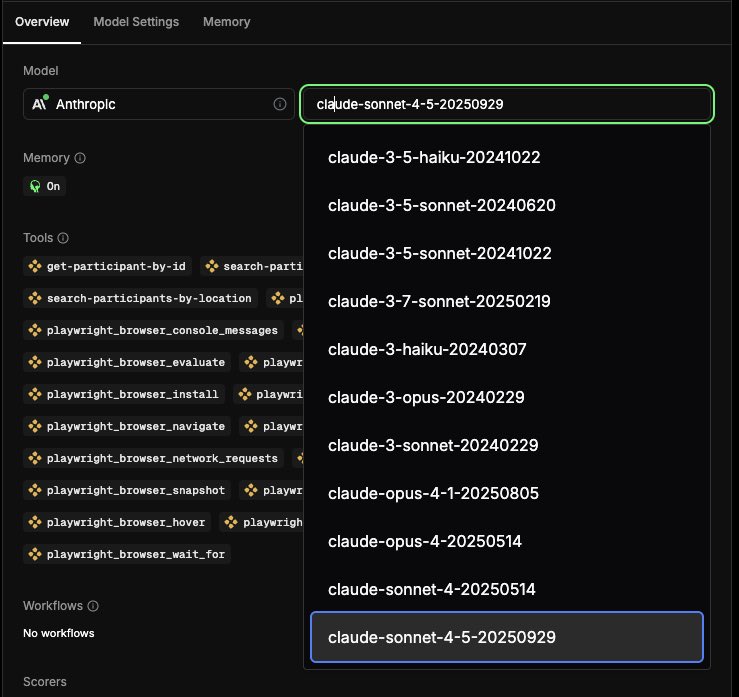Screen dimensions: 739x697
Task: Open the Memory tab
Action: point(226,22)
